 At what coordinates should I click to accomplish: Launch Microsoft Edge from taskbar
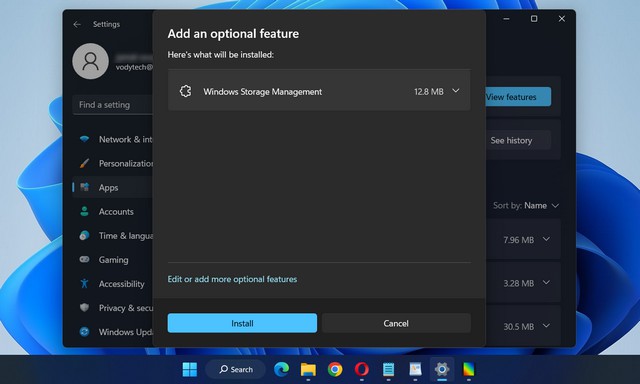[282, 369]
